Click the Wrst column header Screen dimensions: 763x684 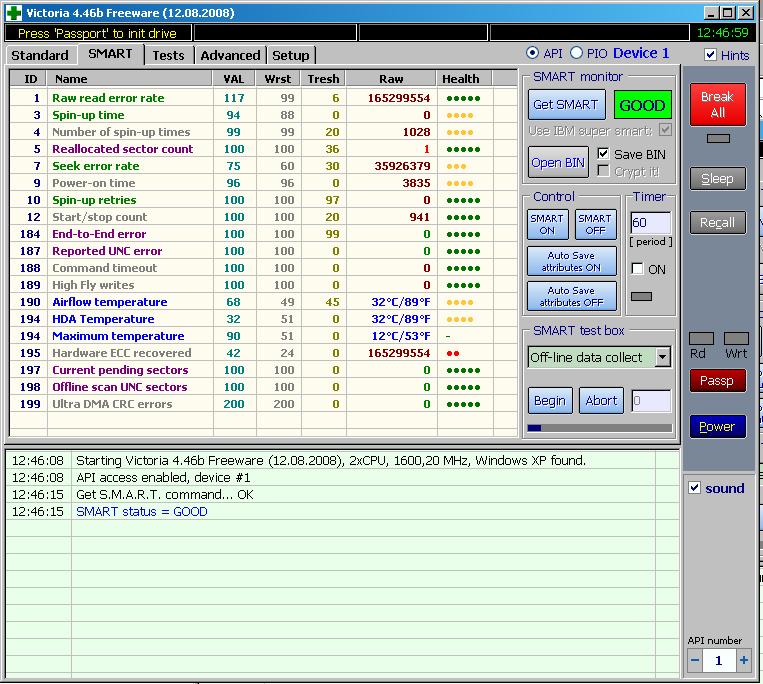[x=278, y=78]
